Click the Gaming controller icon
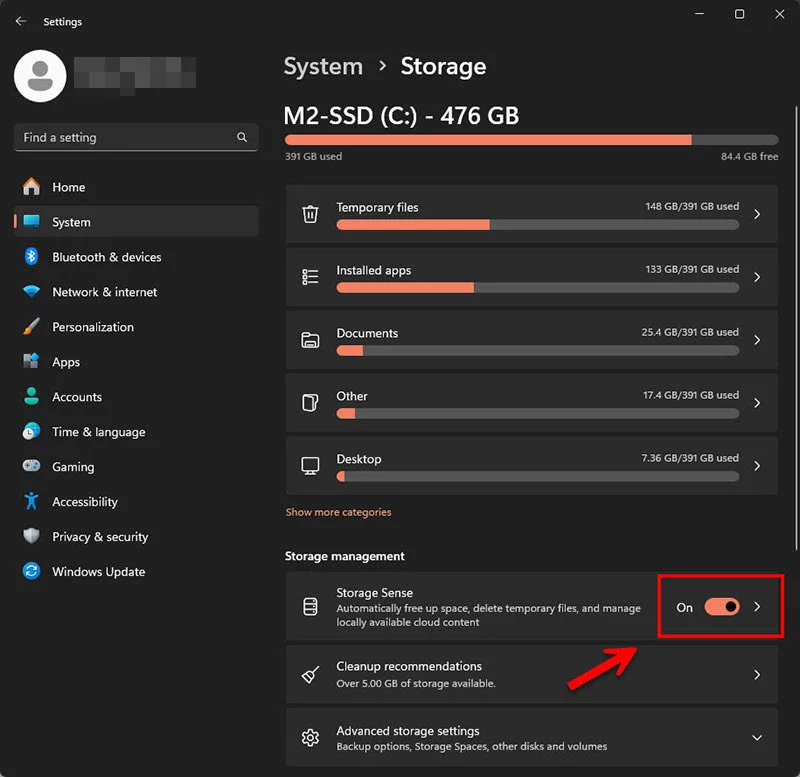The image size is (800, 777). click(x=32, y=466)
